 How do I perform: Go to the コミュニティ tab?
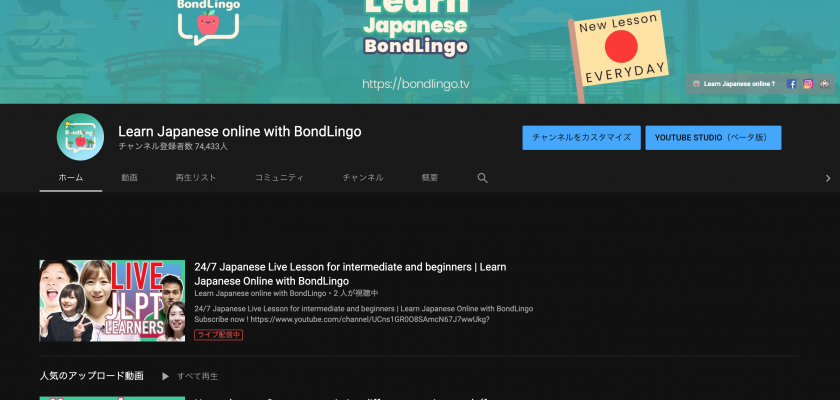tap(279, 178)
